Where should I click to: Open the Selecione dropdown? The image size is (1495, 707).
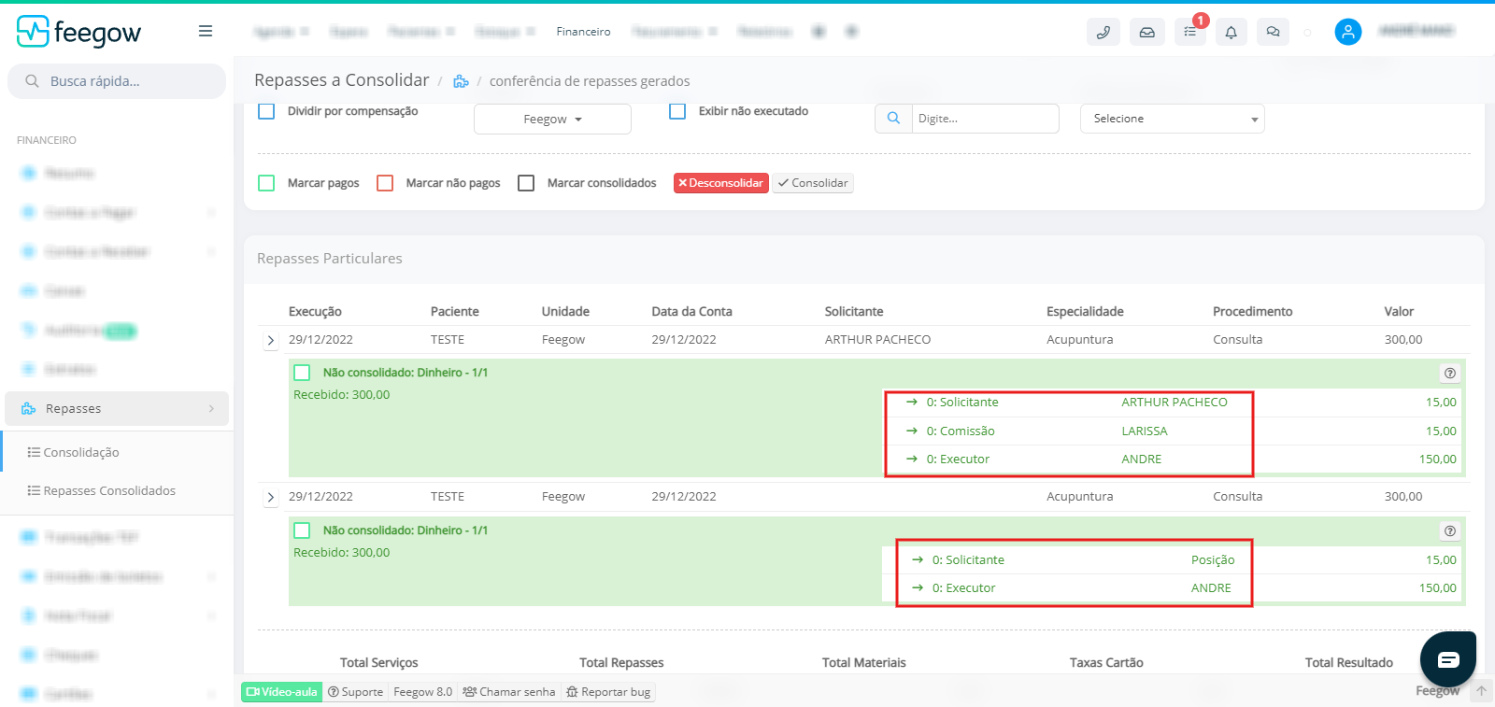pos(1172,118)
